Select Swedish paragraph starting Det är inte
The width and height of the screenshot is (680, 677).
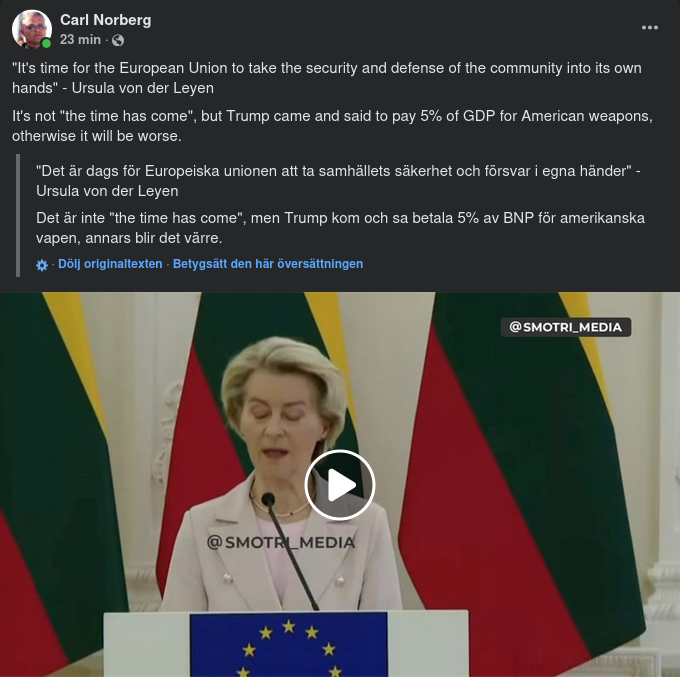[340, 228]
